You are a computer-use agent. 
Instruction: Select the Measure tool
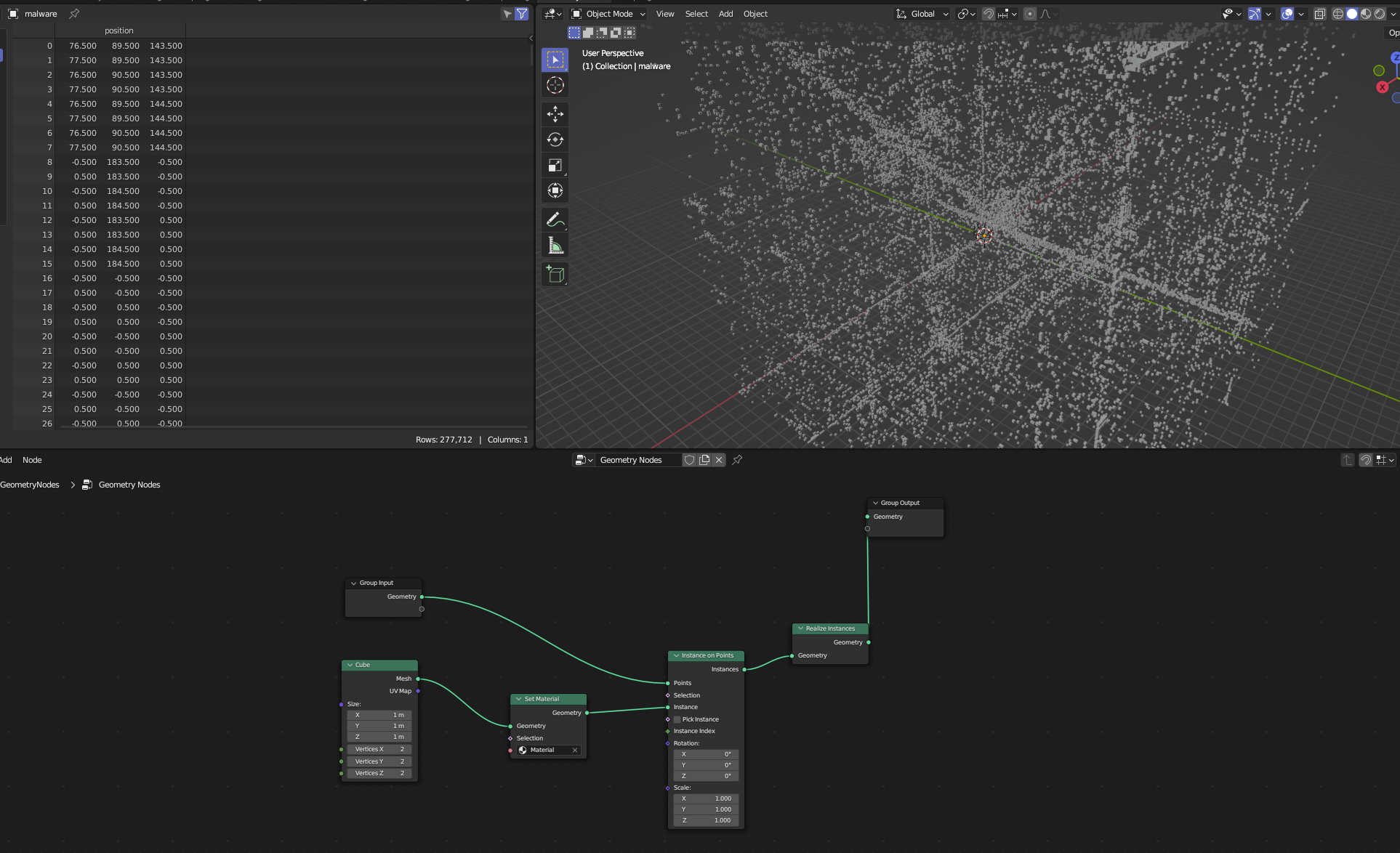555,246
